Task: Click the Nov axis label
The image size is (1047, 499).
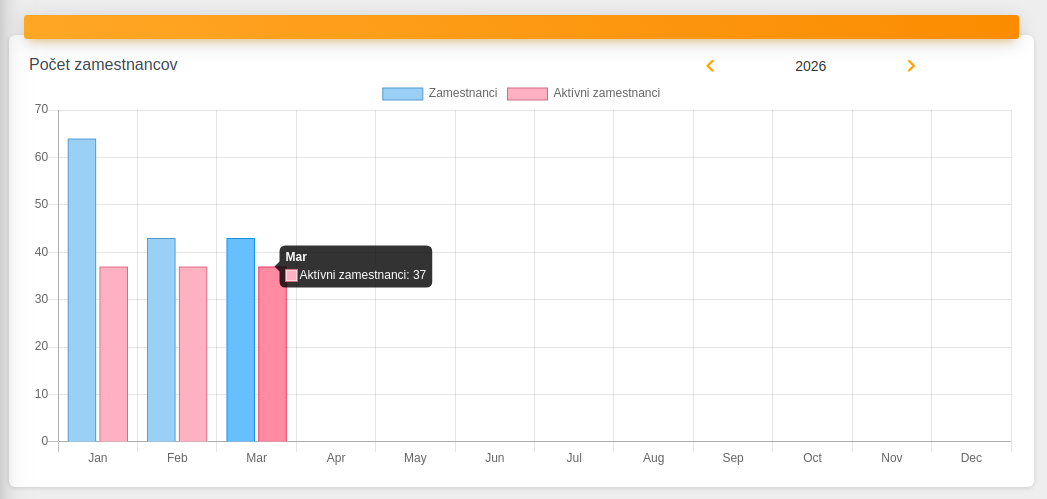Action: pos(892,458)
